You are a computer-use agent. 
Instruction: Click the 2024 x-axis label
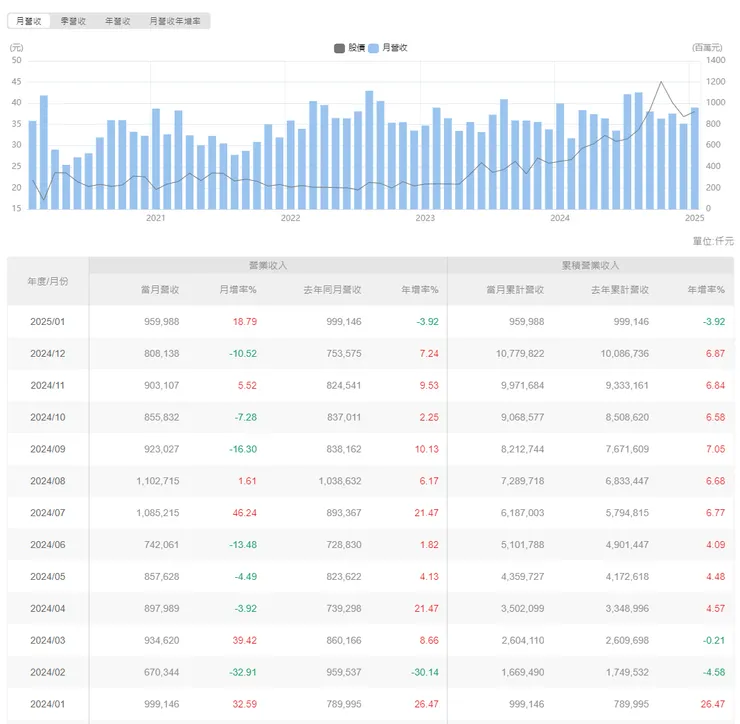tap(560, 218)
